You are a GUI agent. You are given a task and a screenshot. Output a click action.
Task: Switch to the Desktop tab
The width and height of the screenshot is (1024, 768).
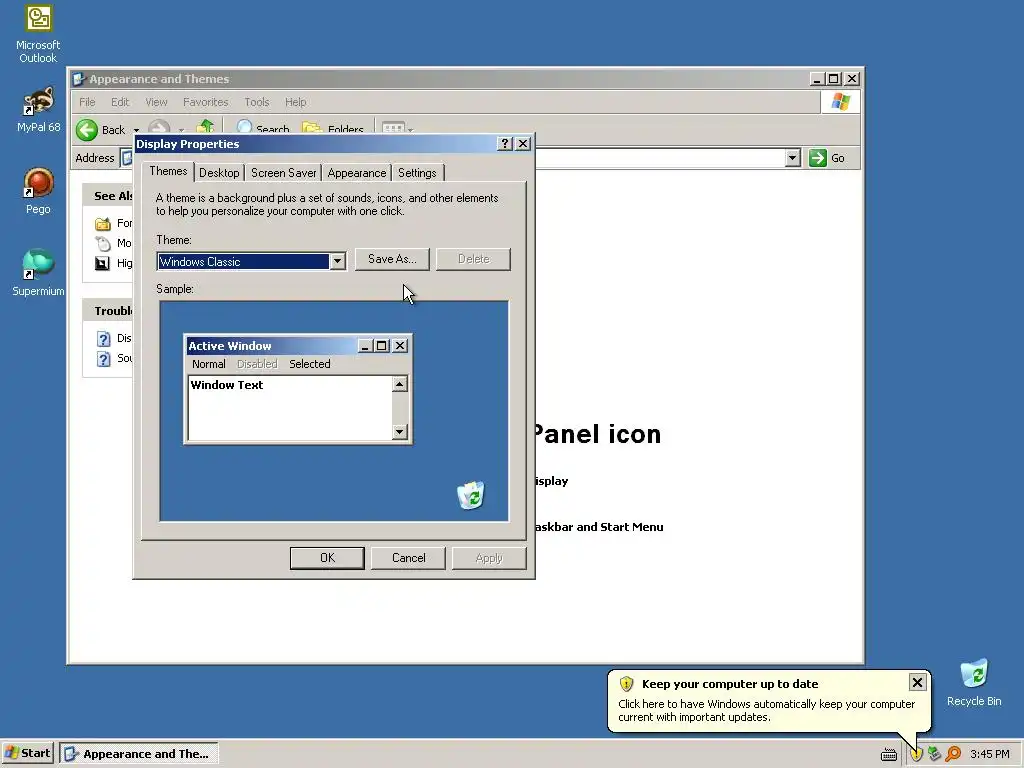[219, 173]
